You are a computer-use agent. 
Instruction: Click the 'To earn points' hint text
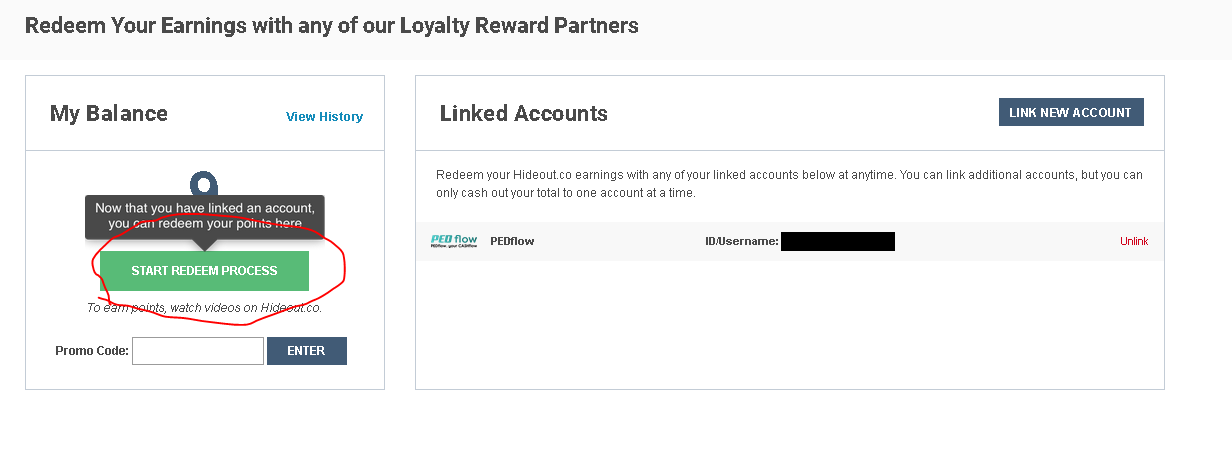pyautogui.click(x=204, y=308)
